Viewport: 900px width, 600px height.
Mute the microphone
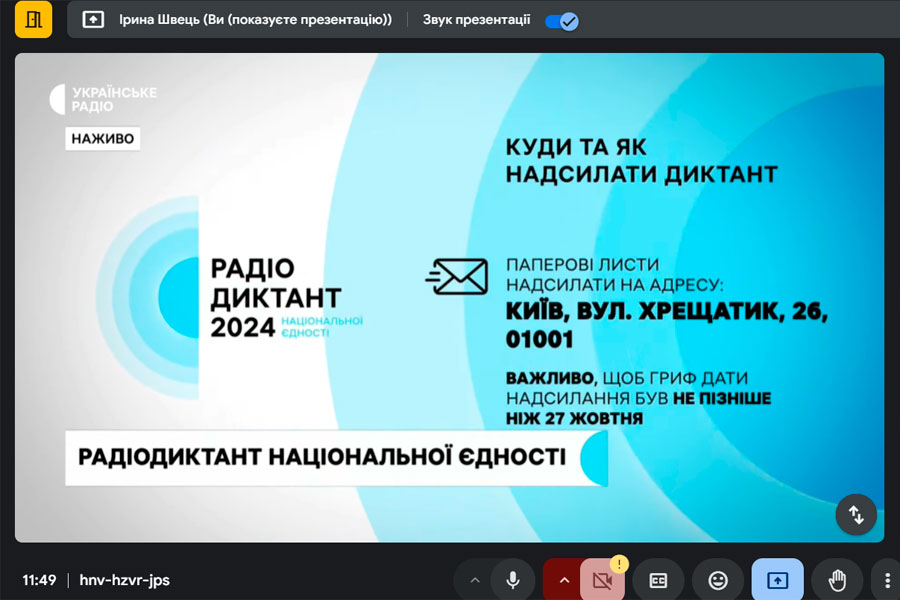513,580
